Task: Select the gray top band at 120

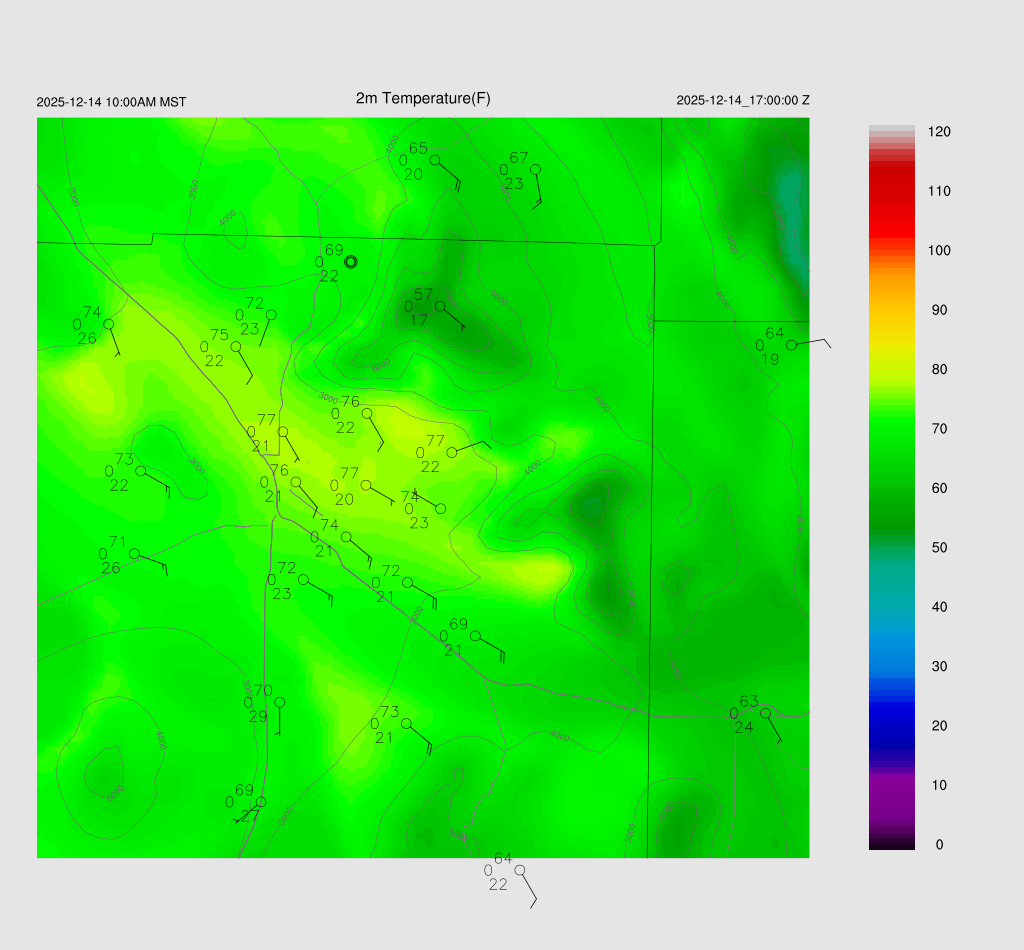Action: pos(892,131)
